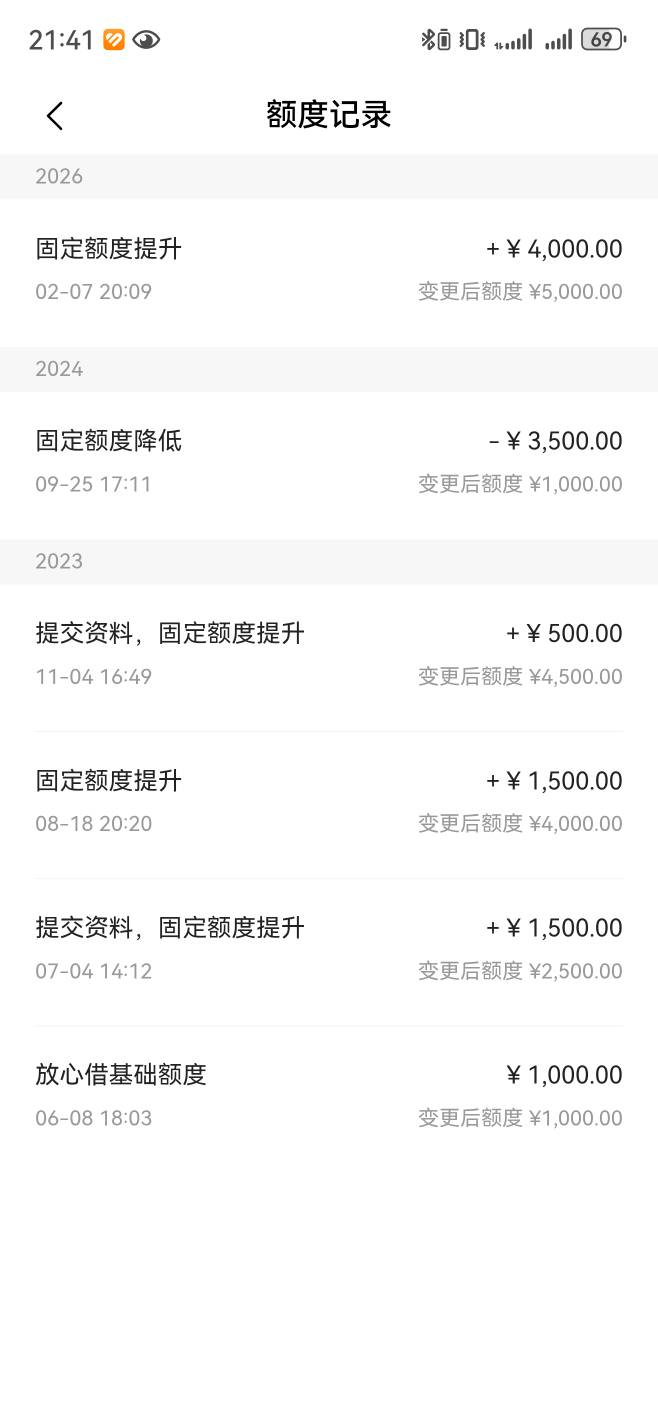
Task: Open the 11-04 提交资料 record
Action: (x=329, y=654)
